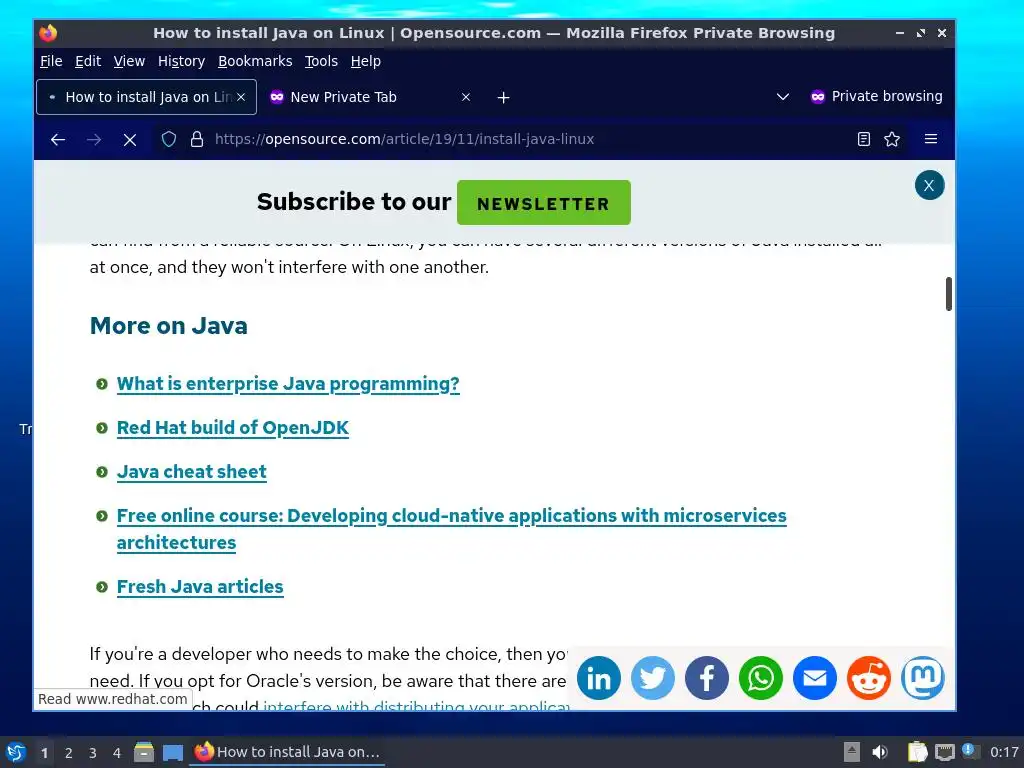Switch to workspace 4 in taskbar
Viewport: 1024px width, 768px height.
click(117, 753)
